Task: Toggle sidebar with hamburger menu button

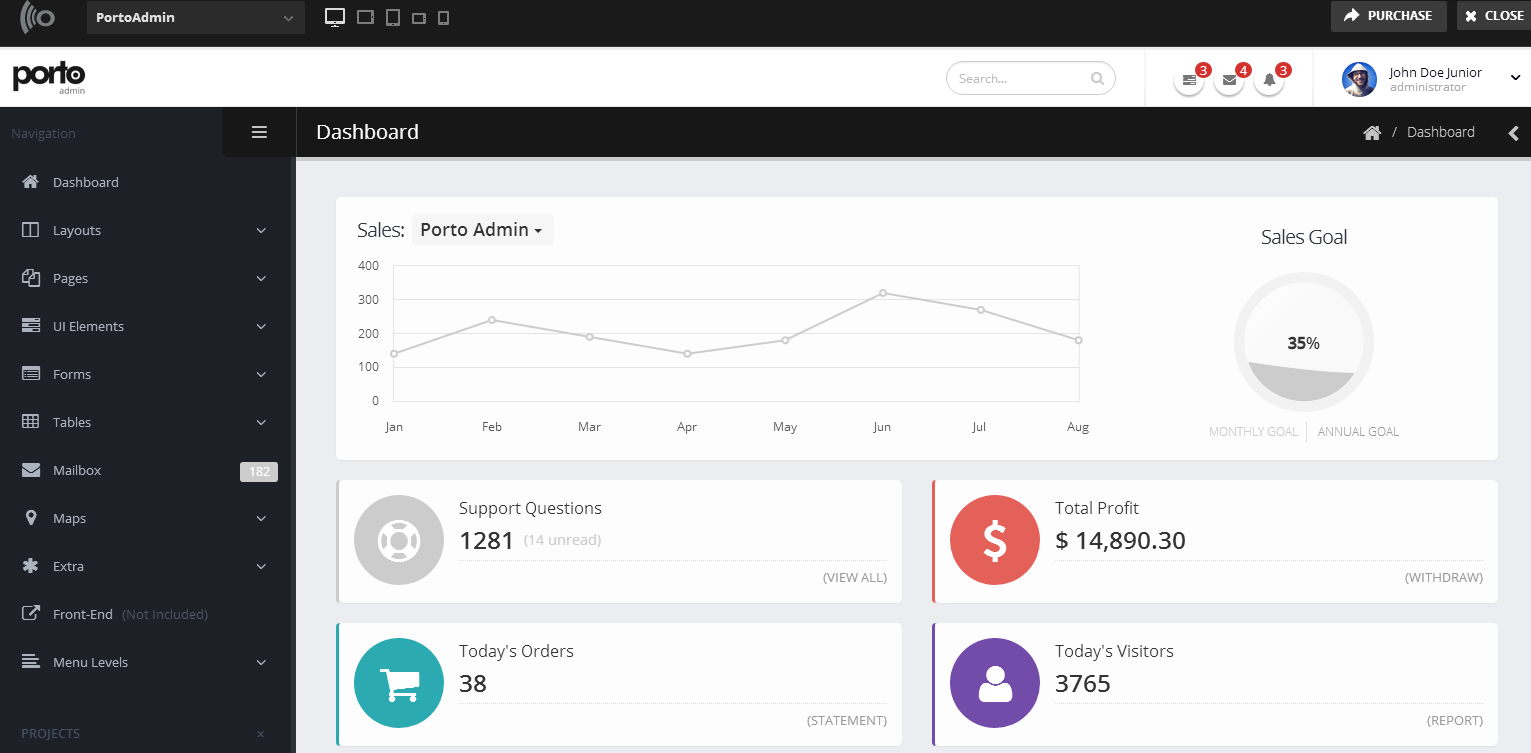Action: pos(259,132)
